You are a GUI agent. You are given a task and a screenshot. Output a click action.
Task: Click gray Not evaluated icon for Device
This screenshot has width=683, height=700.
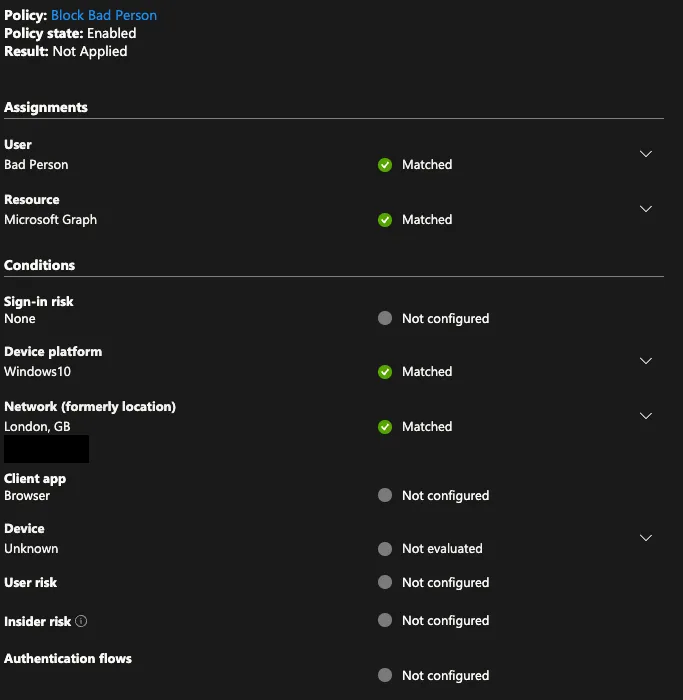pos(385,549)
